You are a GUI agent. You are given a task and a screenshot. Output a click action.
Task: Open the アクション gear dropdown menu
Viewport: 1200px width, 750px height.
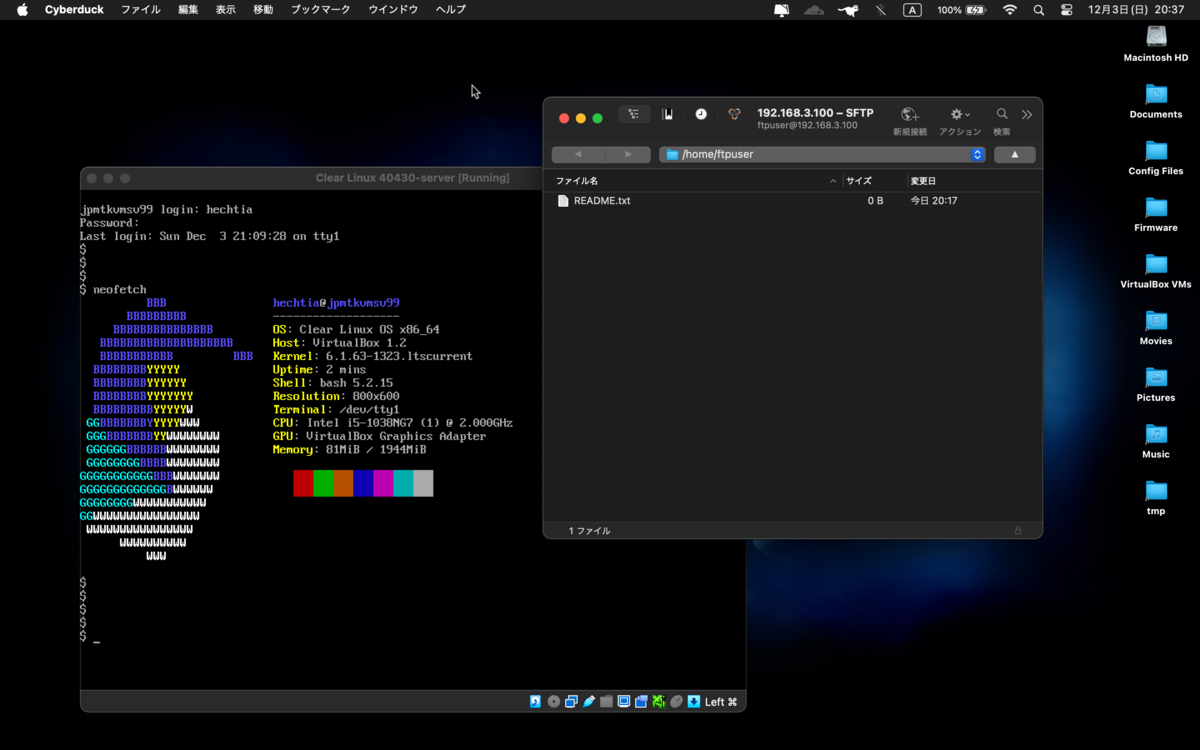958,114
